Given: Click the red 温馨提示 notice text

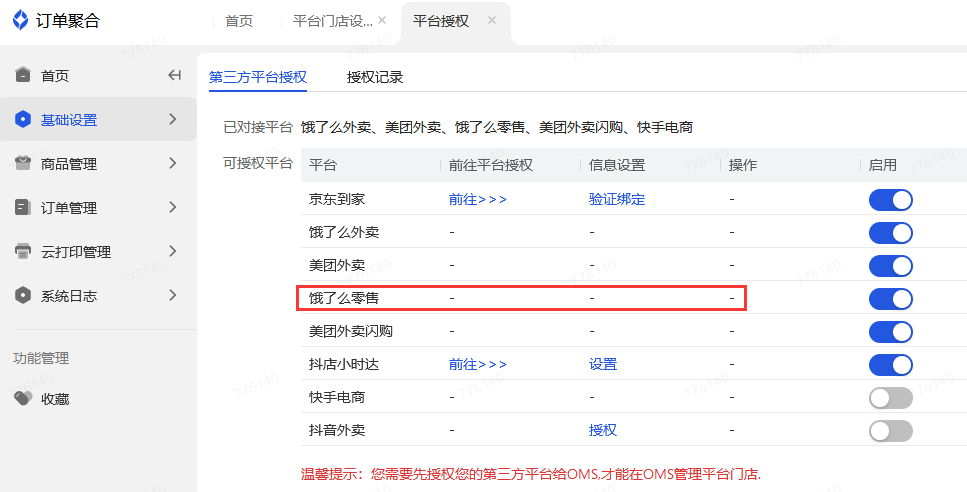Looking at the screenshot, I should 531,474.
